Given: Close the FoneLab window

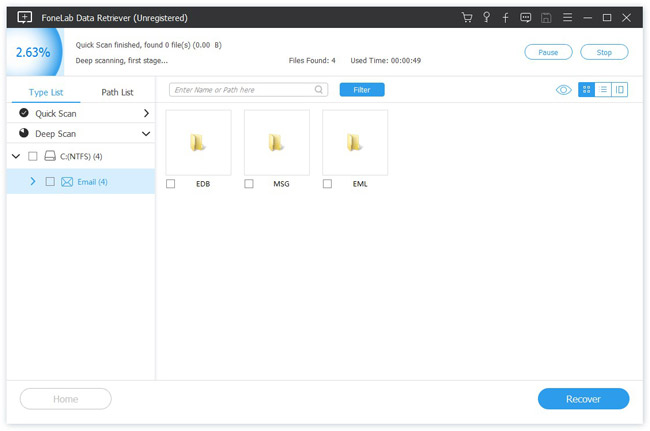Looking at the screenshot, I should (626, 17).
